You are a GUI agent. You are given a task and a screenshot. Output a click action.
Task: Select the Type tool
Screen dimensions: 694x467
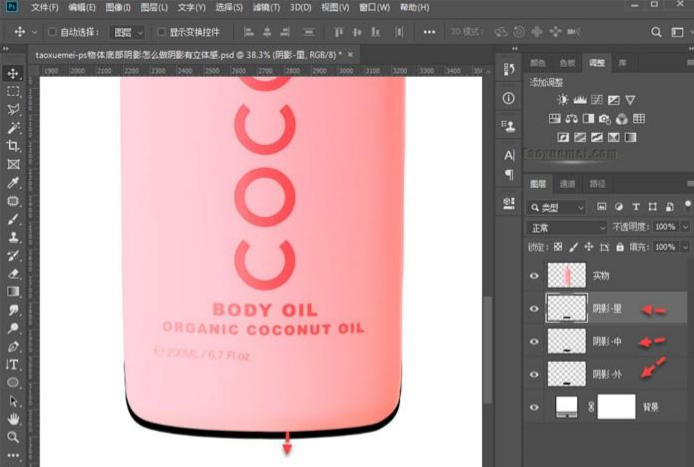click(x=13, y=364)
